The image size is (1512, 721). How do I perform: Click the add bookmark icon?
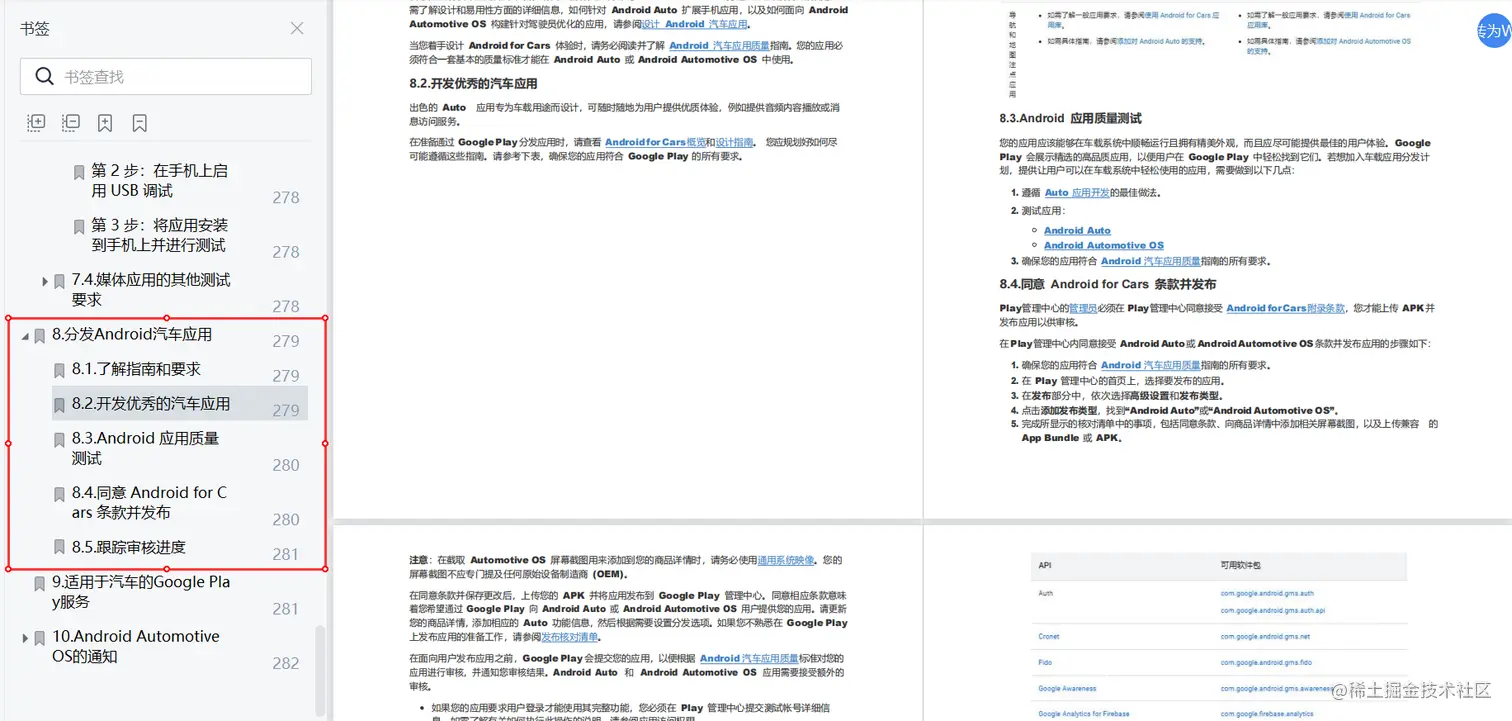tap(105, 123)
